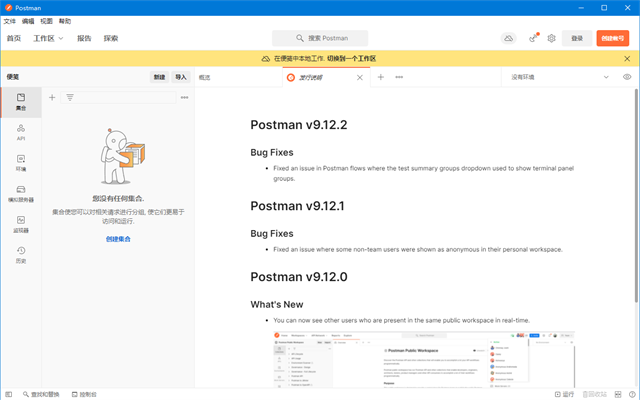The height and width of the screenshot is (400, 640).
Task: Click the Postman v9.12.2 heading
Action: click(x=299, y=125)
